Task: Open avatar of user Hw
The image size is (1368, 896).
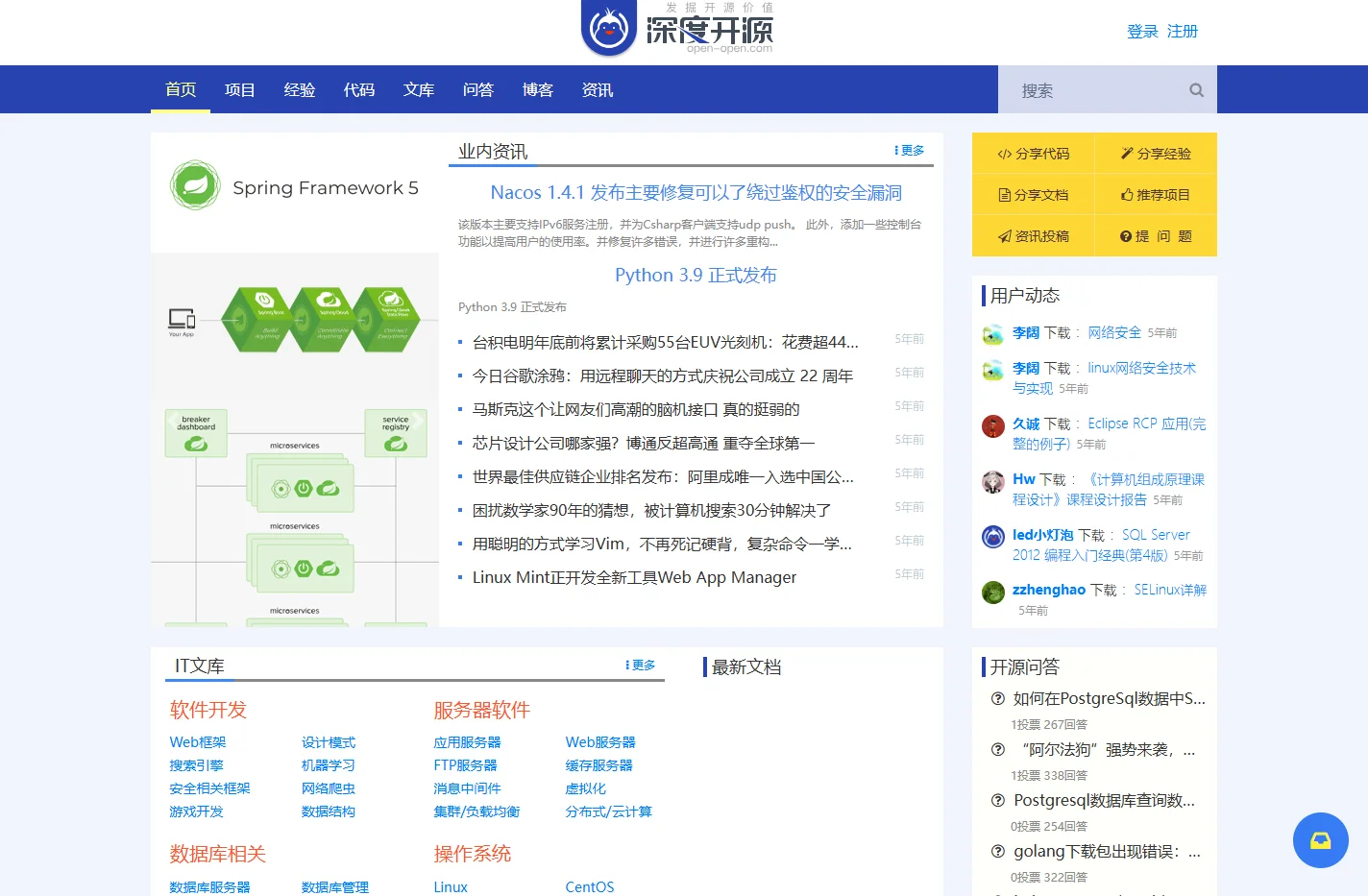Action: [x=993, y=481]
